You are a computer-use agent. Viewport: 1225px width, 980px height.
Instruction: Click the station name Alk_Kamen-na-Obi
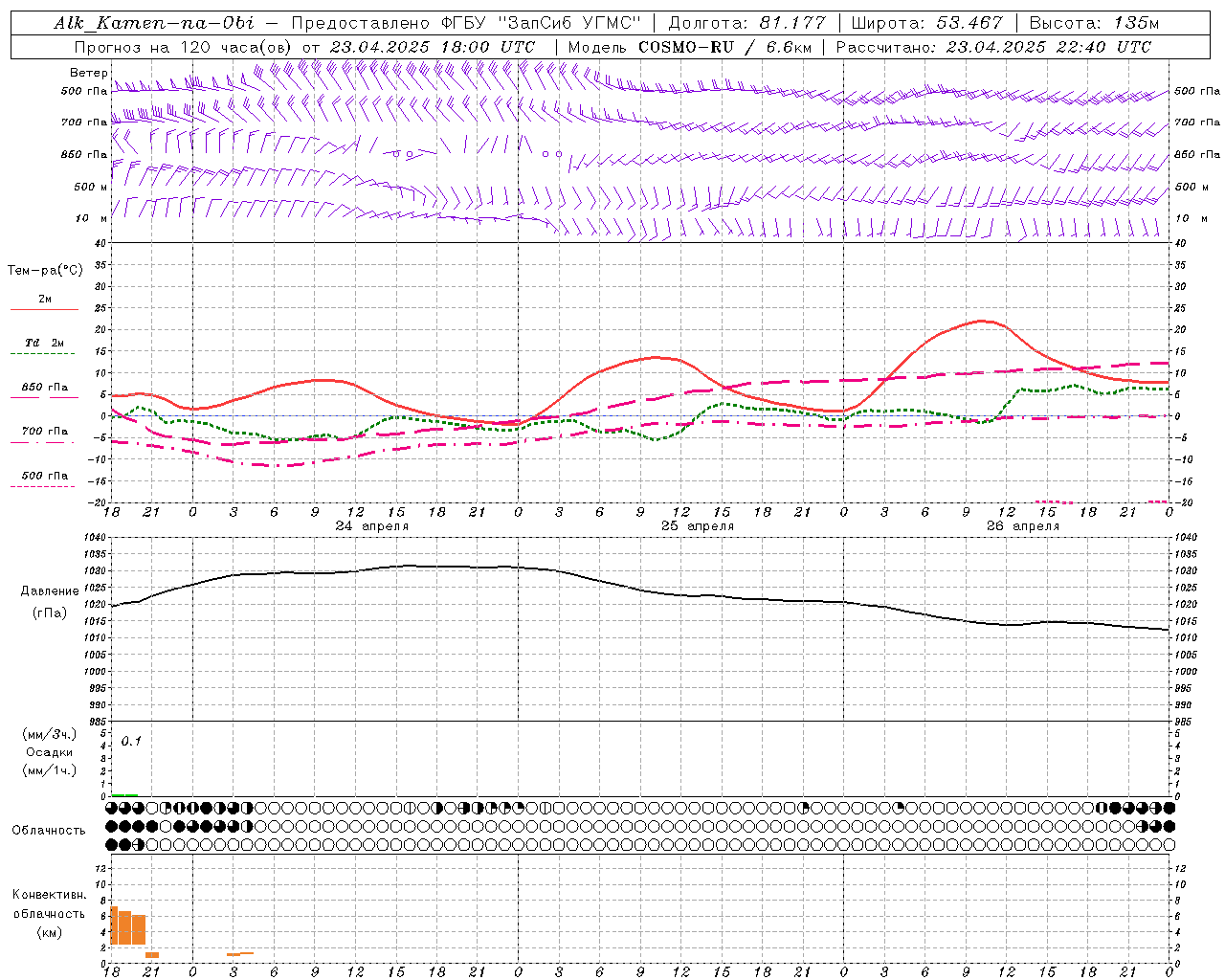[x=154, y=23]
